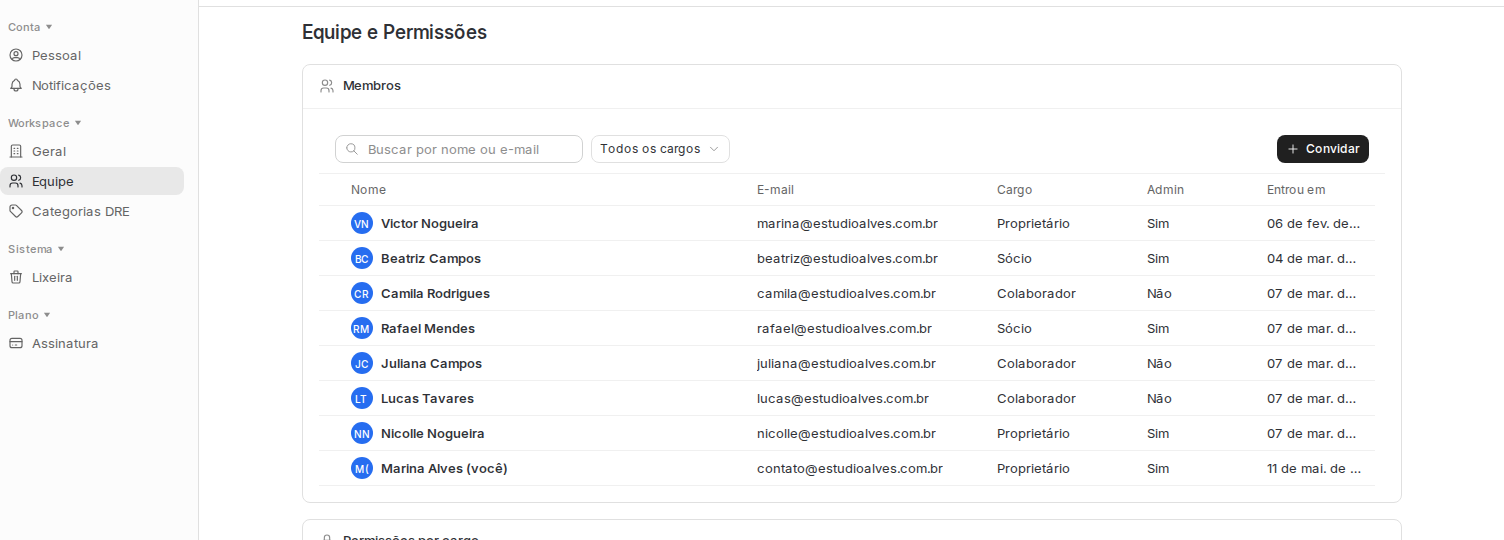The image size is (1504, 540).
Task: Focus the Buscar por nome ou e-mail field
Action: 459,149
